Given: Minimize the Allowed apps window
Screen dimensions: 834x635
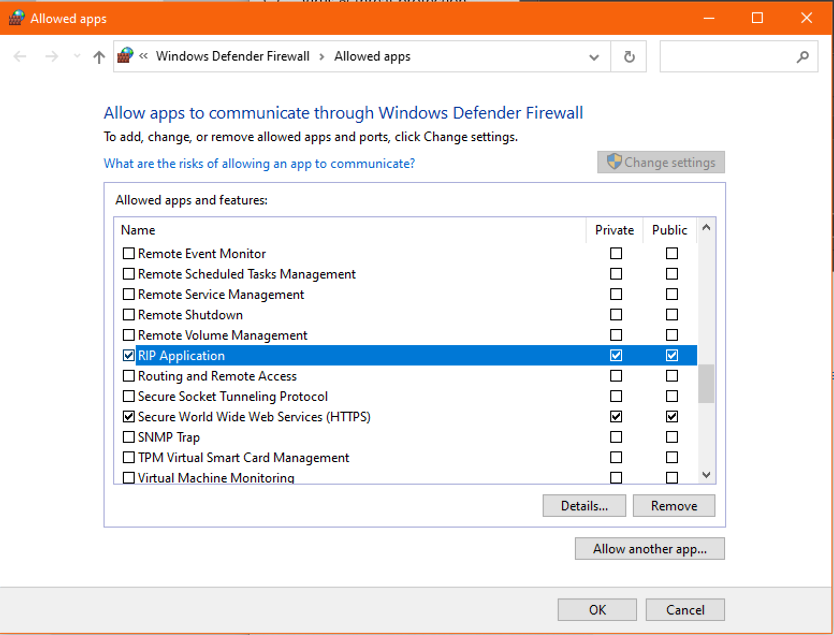Looking at the screenshot, I should [x=708, y=18].
